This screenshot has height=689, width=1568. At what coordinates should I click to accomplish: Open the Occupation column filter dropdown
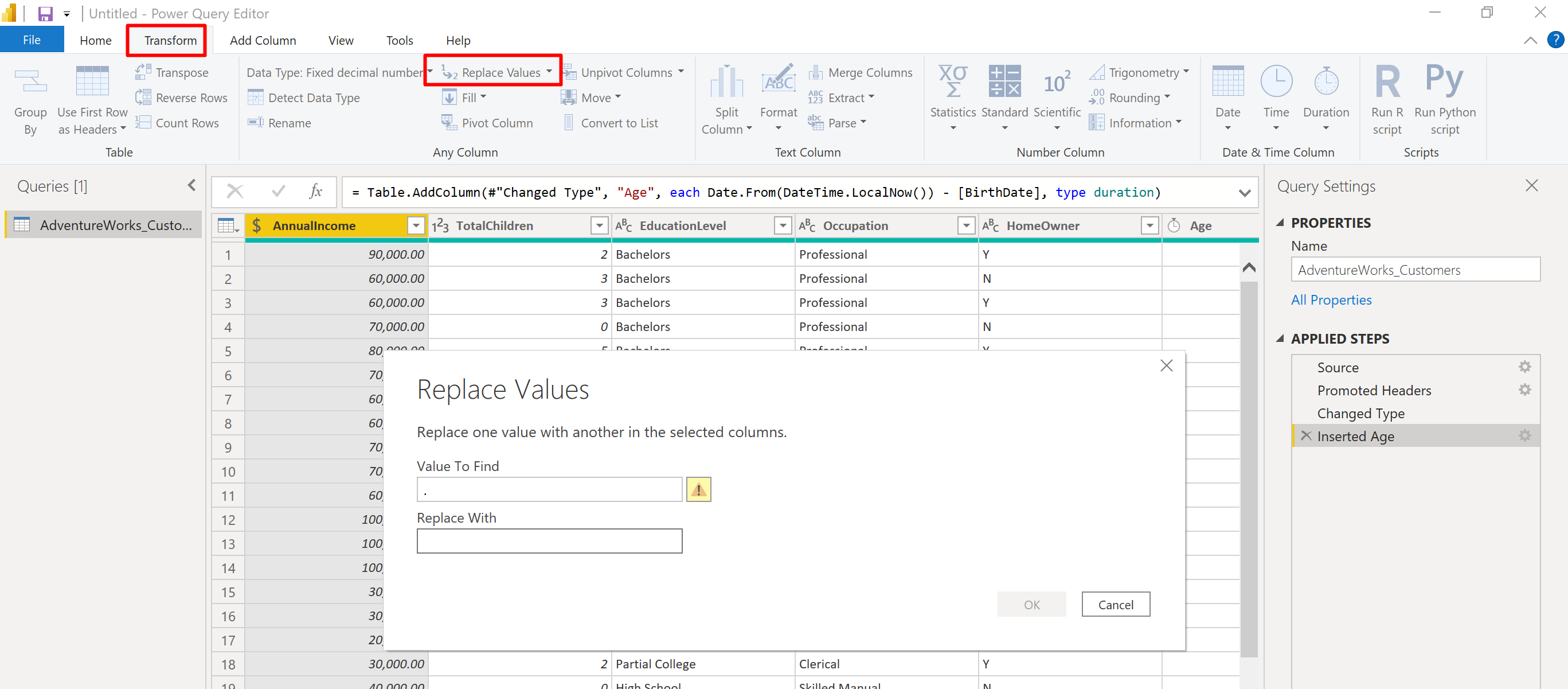click(966, 225)
